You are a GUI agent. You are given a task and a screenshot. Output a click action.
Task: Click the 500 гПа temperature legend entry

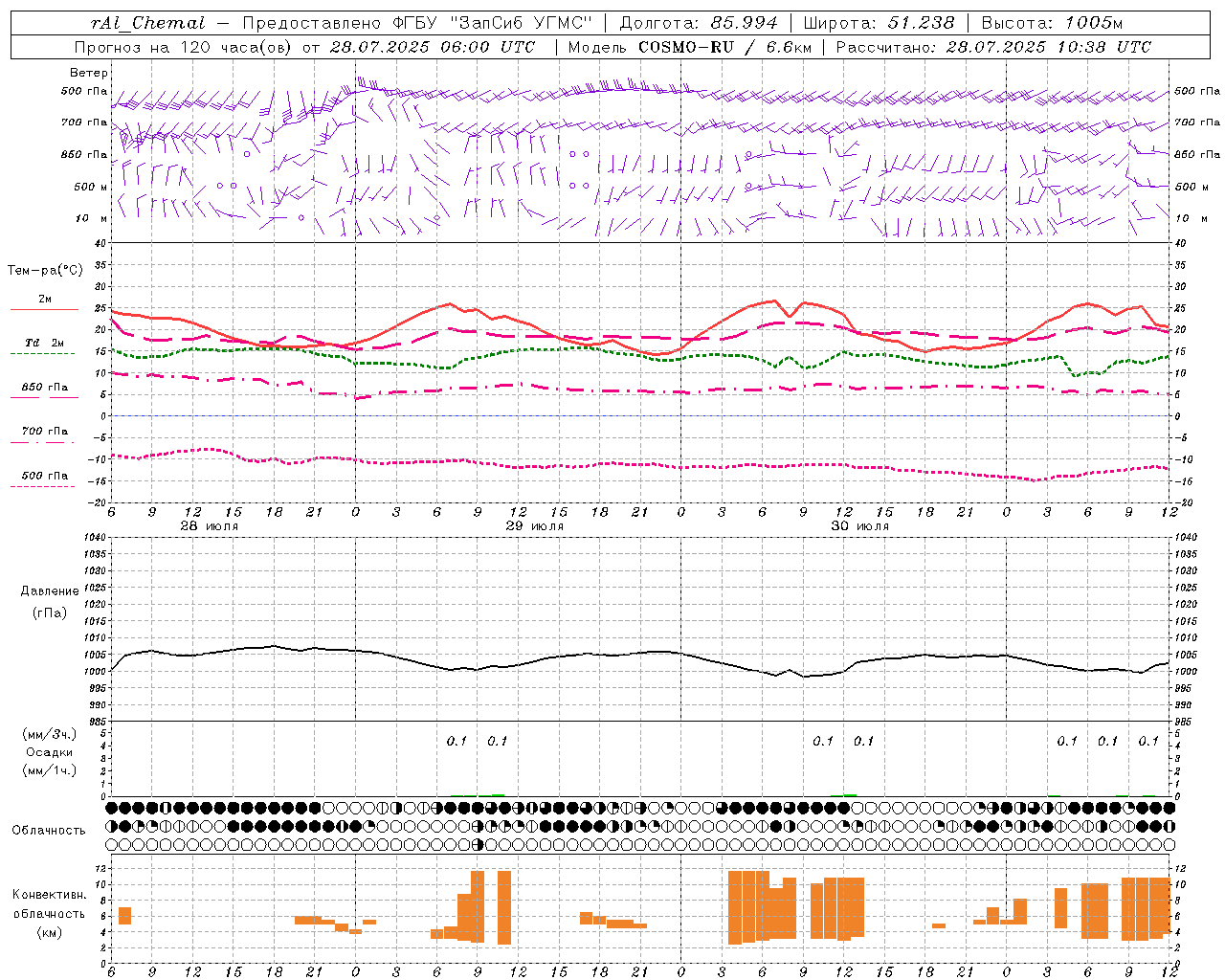[x=45, y=476]
